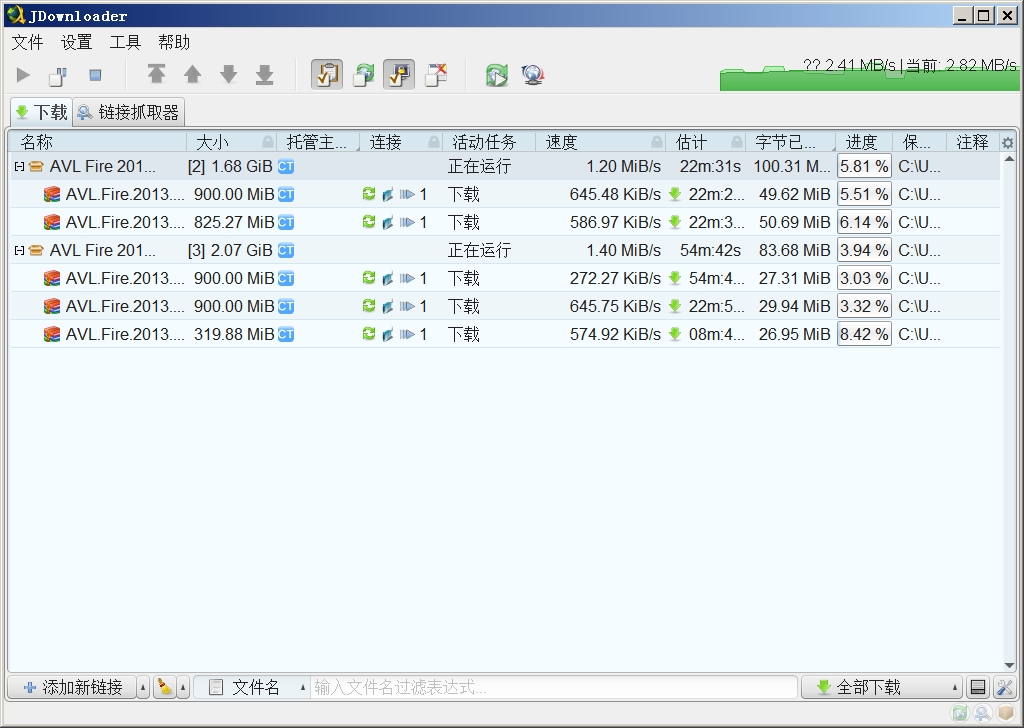1024x728 pixels.
Task: Open the settings wrench icon at bottom right
Action: tap(1004, 688)
